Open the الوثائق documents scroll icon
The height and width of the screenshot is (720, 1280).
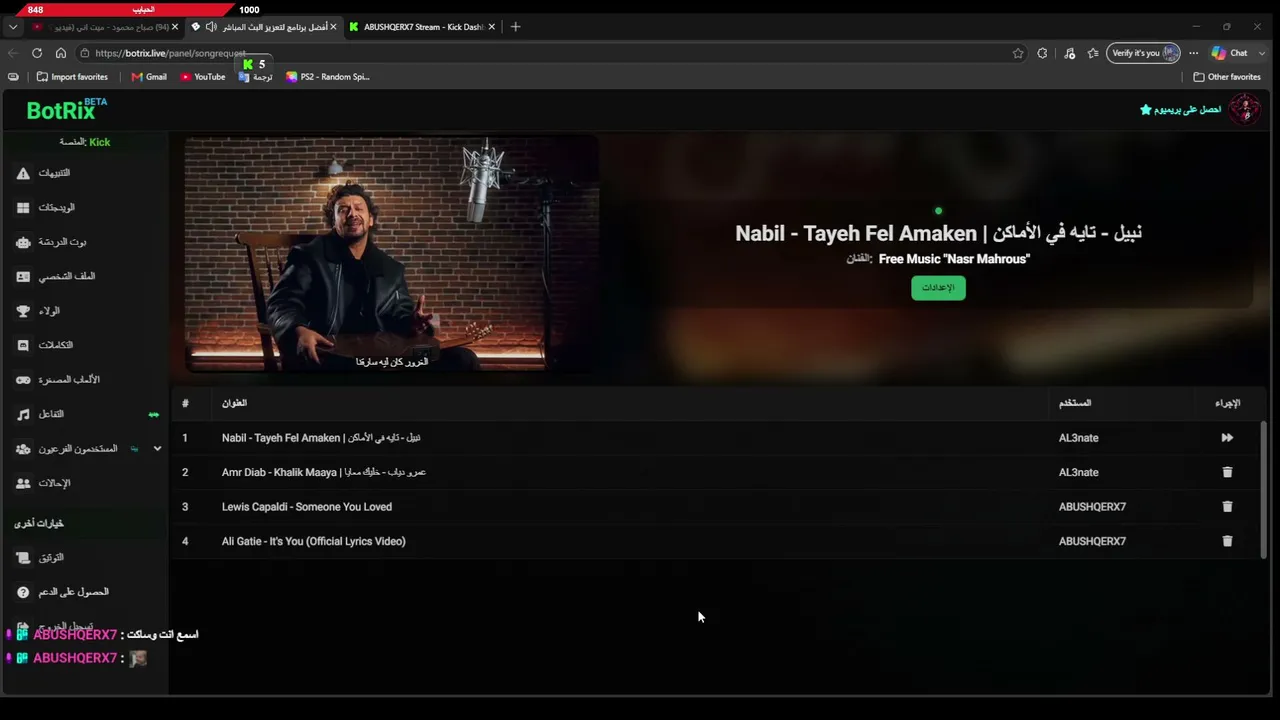[x=23, y=557]
